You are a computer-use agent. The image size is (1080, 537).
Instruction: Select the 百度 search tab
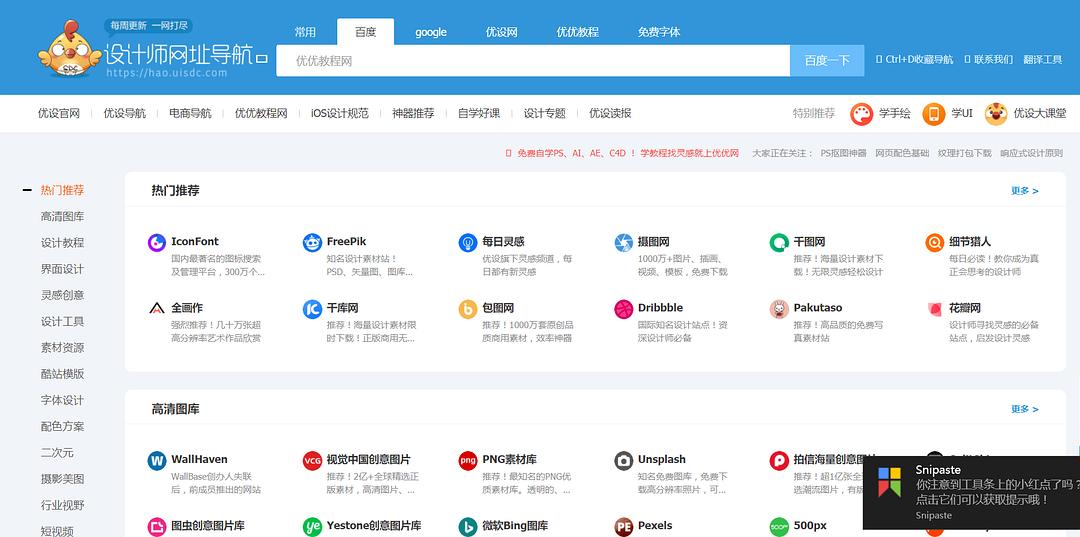pyautogui.click(x=366, y=32)
